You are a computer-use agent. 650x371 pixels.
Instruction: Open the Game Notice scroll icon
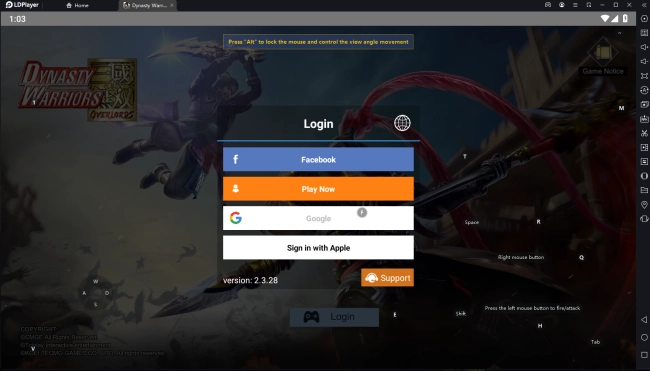coord(603,53)
